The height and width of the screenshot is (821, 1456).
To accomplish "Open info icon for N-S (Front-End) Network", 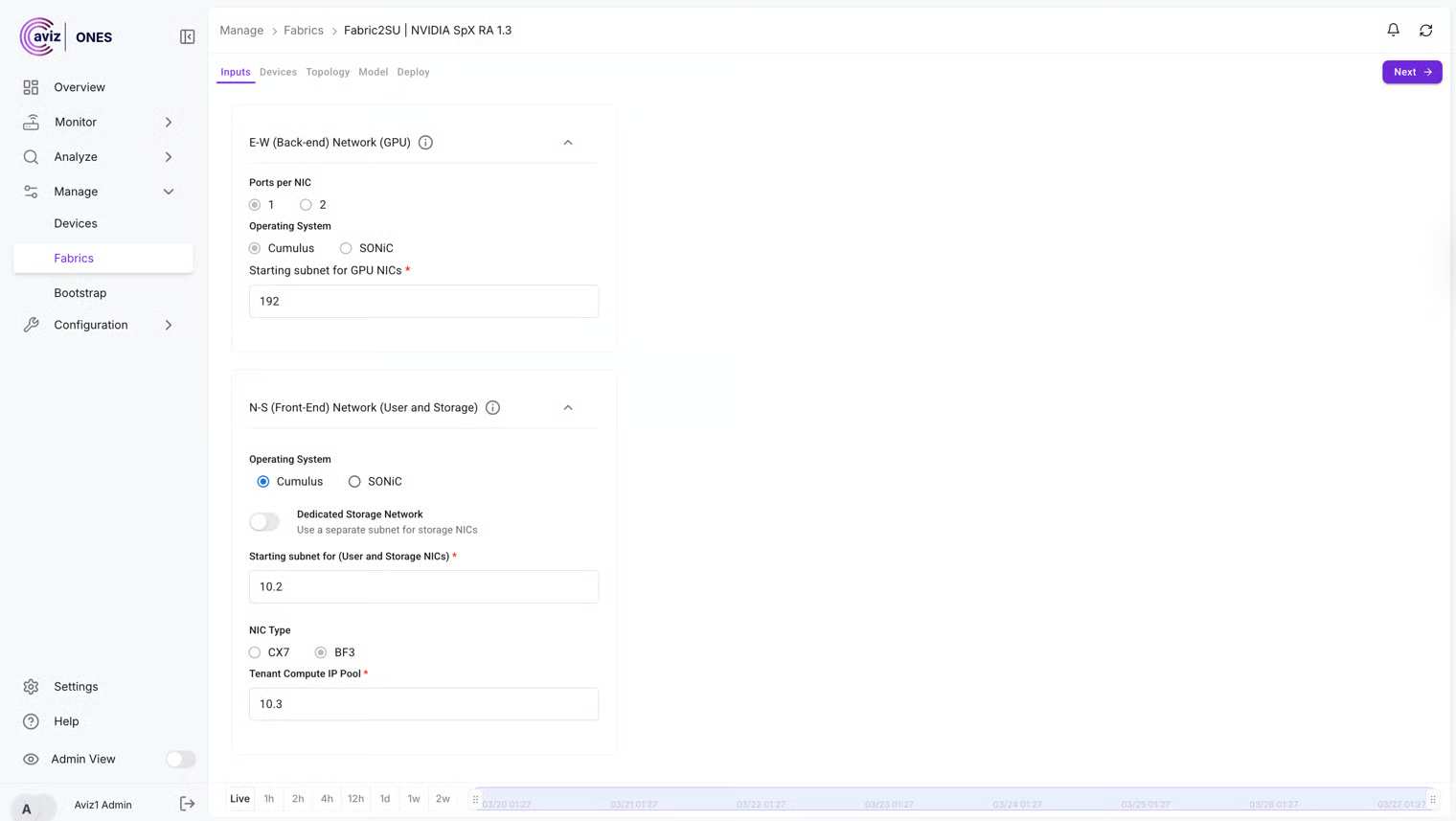I will coord(492,408).
